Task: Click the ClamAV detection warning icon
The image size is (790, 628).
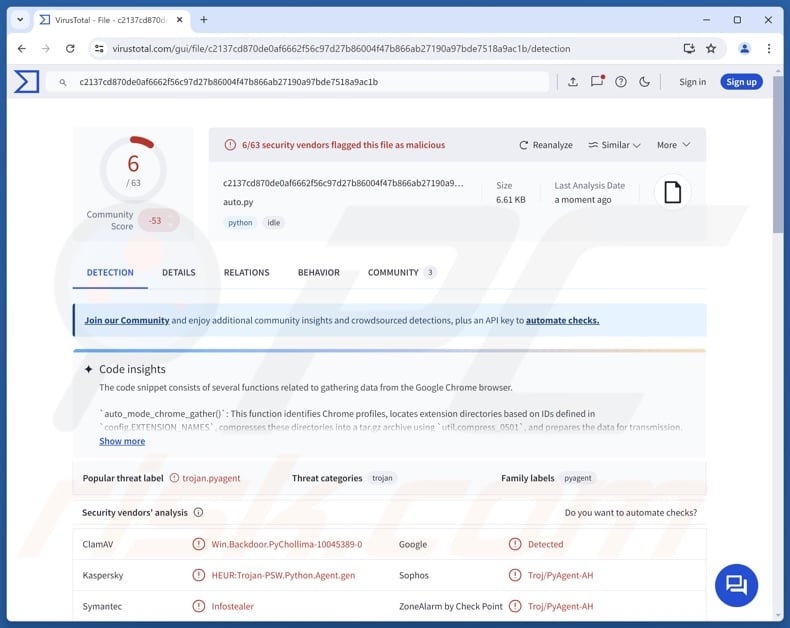Action: tap(199, 544)
